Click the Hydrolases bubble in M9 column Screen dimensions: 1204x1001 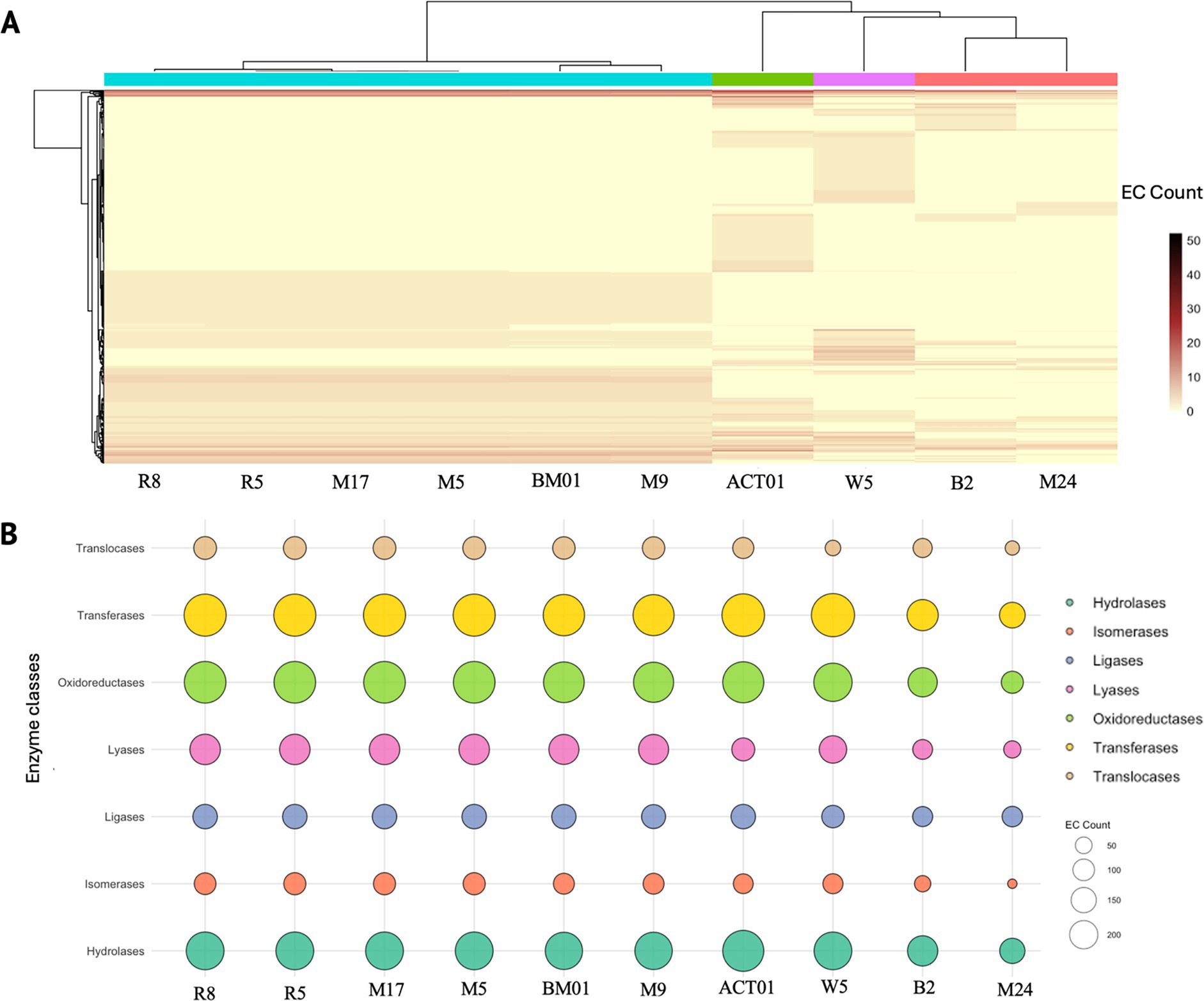click(x=653, y=951)
